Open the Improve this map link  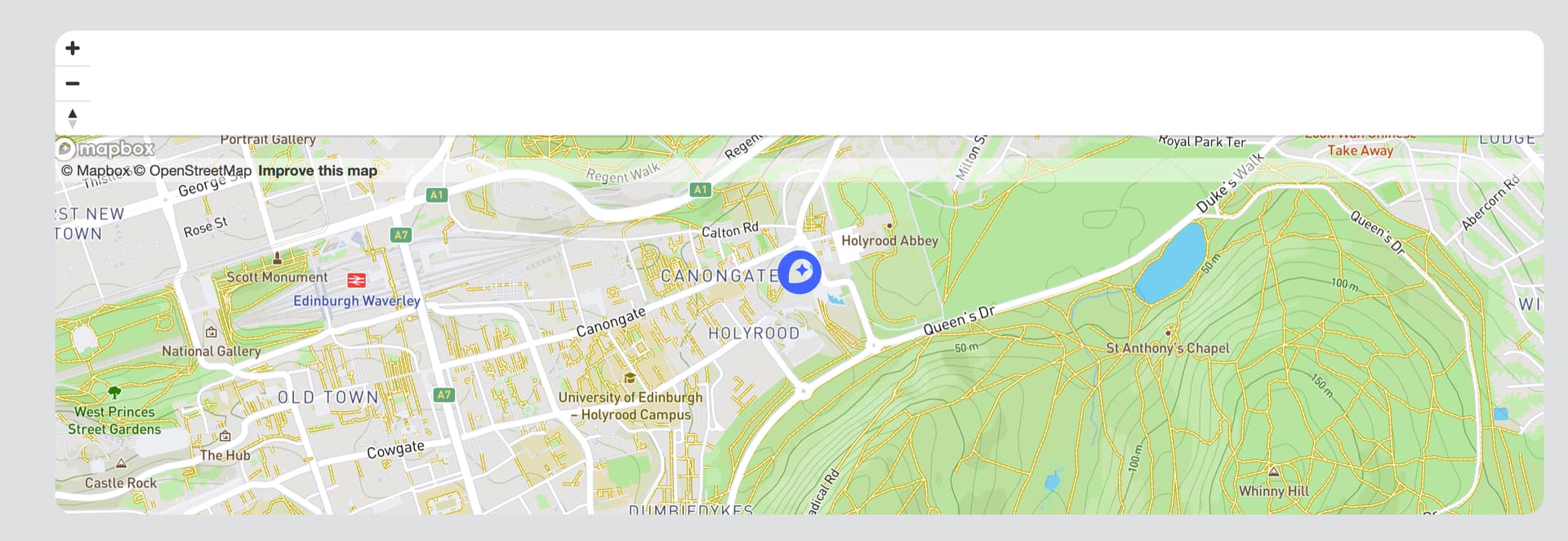point(318,171)
